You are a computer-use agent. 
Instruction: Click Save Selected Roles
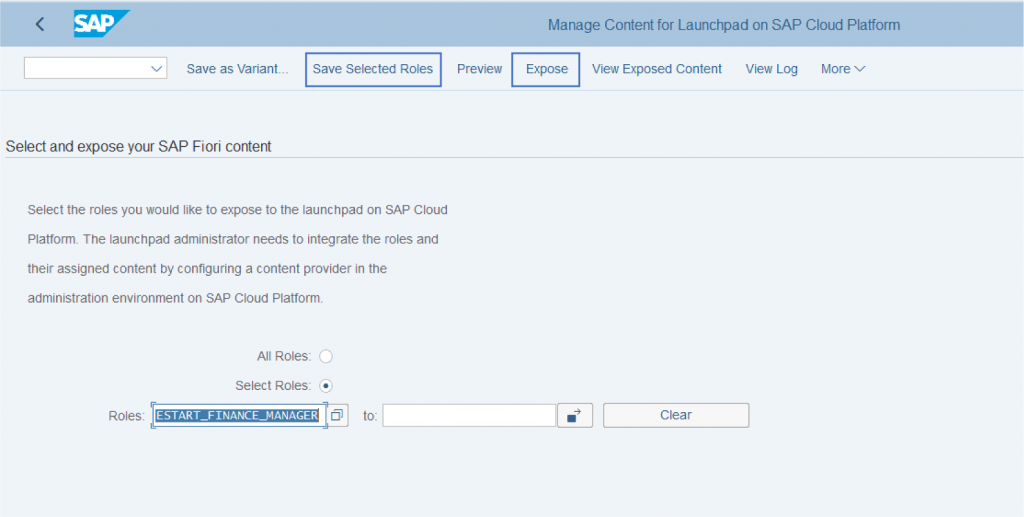[373, 69]
